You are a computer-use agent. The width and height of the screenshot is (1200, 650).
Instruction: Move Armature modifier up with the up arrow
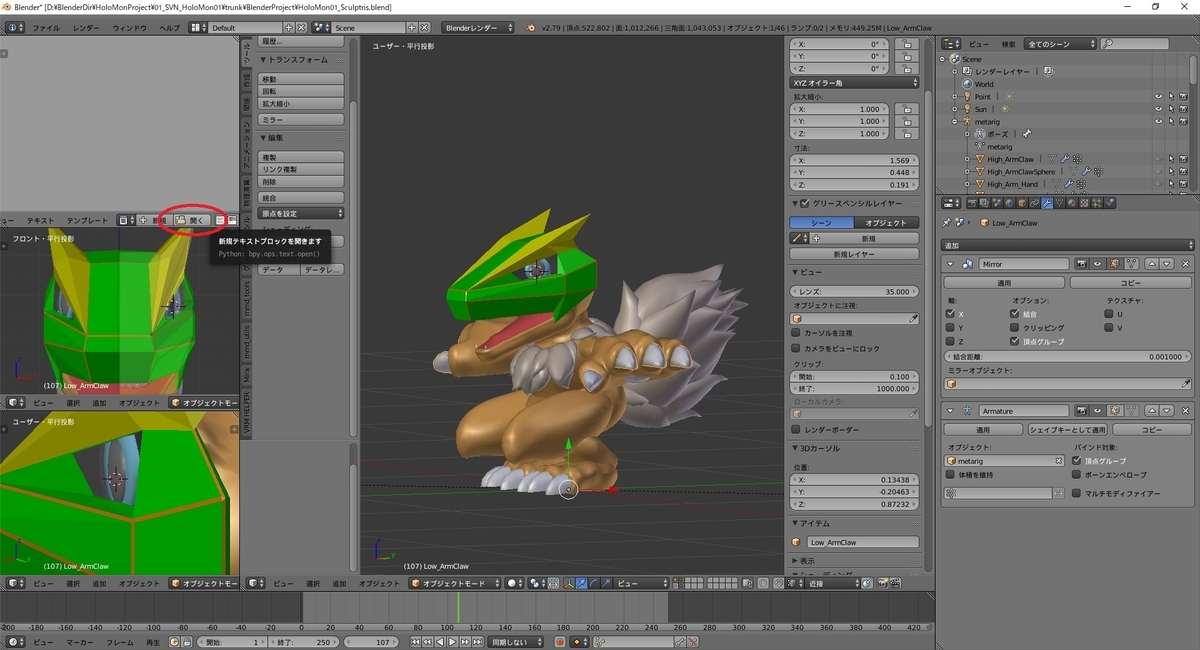pyautogui.click(x=1153, y=411)
